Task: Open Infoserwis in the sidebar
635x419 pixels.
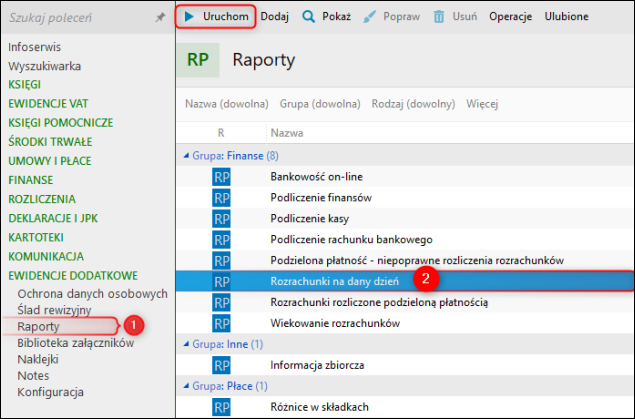Action: pos(34,47)
